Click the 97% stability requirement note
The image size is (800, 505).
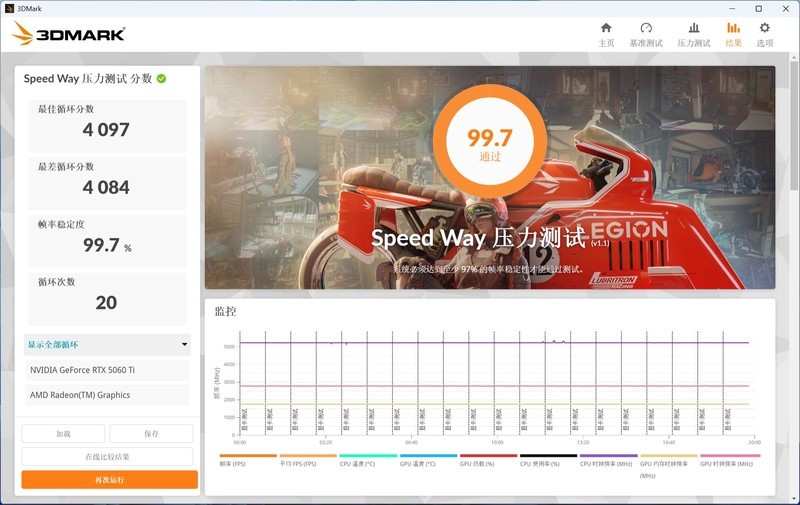point(488,269)
